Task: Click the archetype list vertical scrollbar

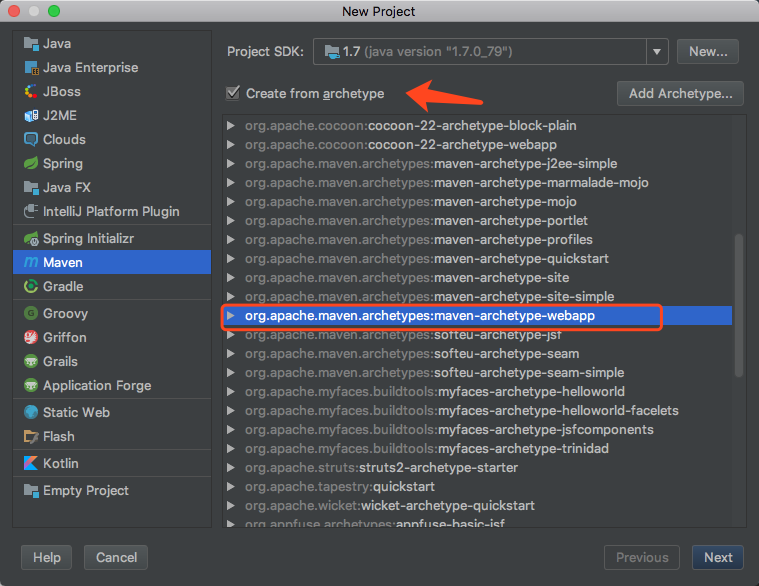Action: click(739, 305)
